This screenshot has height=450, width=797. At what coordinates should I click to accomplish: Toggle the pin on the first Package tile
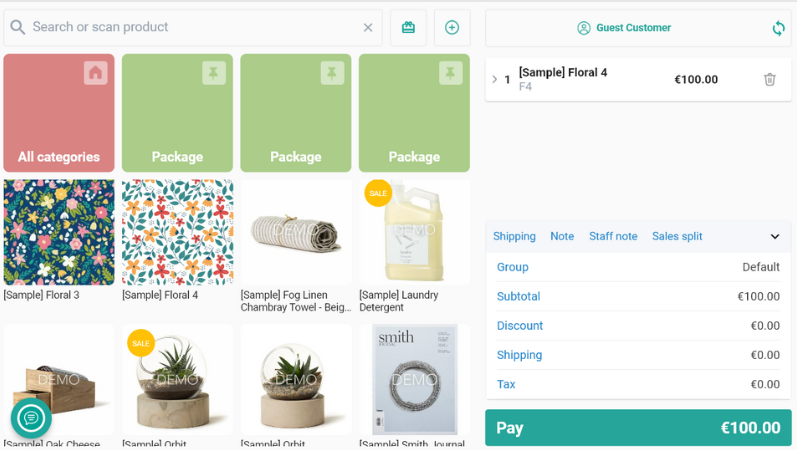click(x=214, y=73)
